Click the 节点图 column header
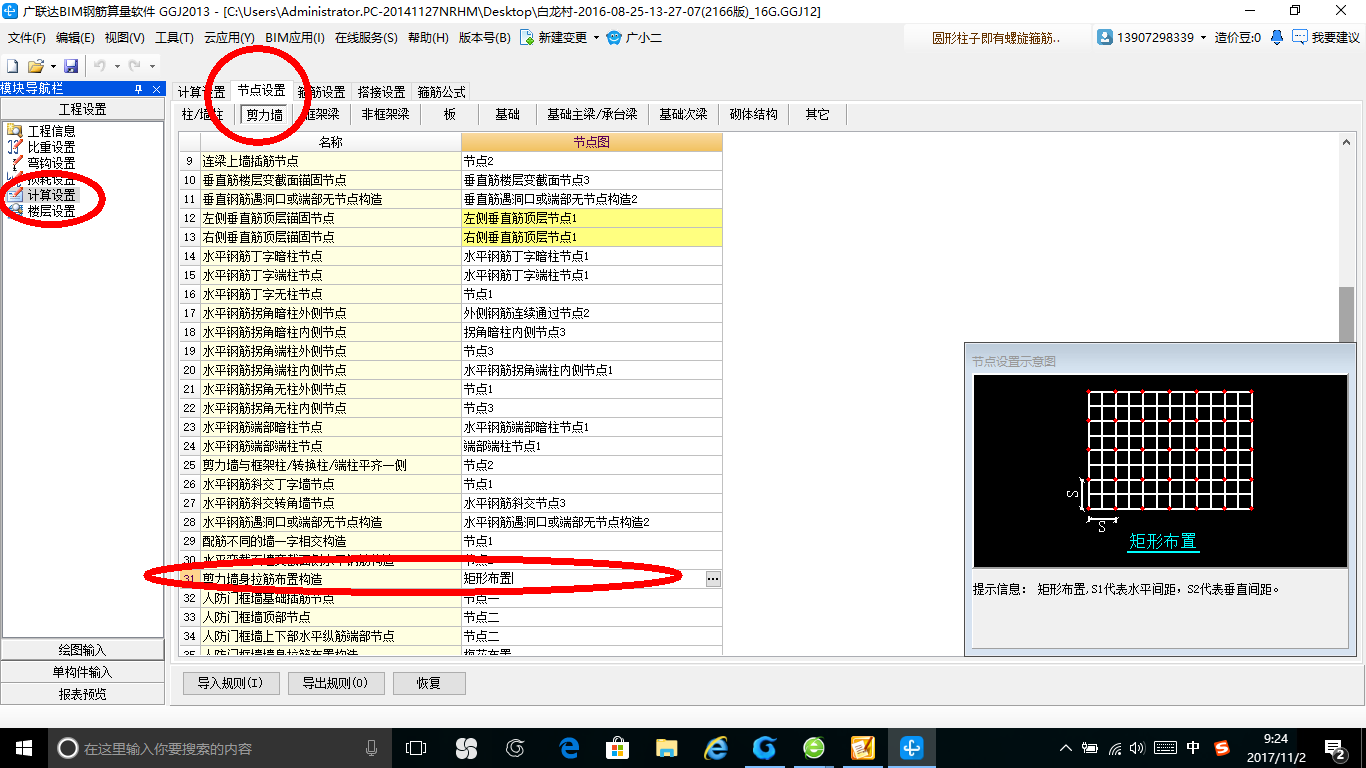The image size is (1366, 768). 592,142
